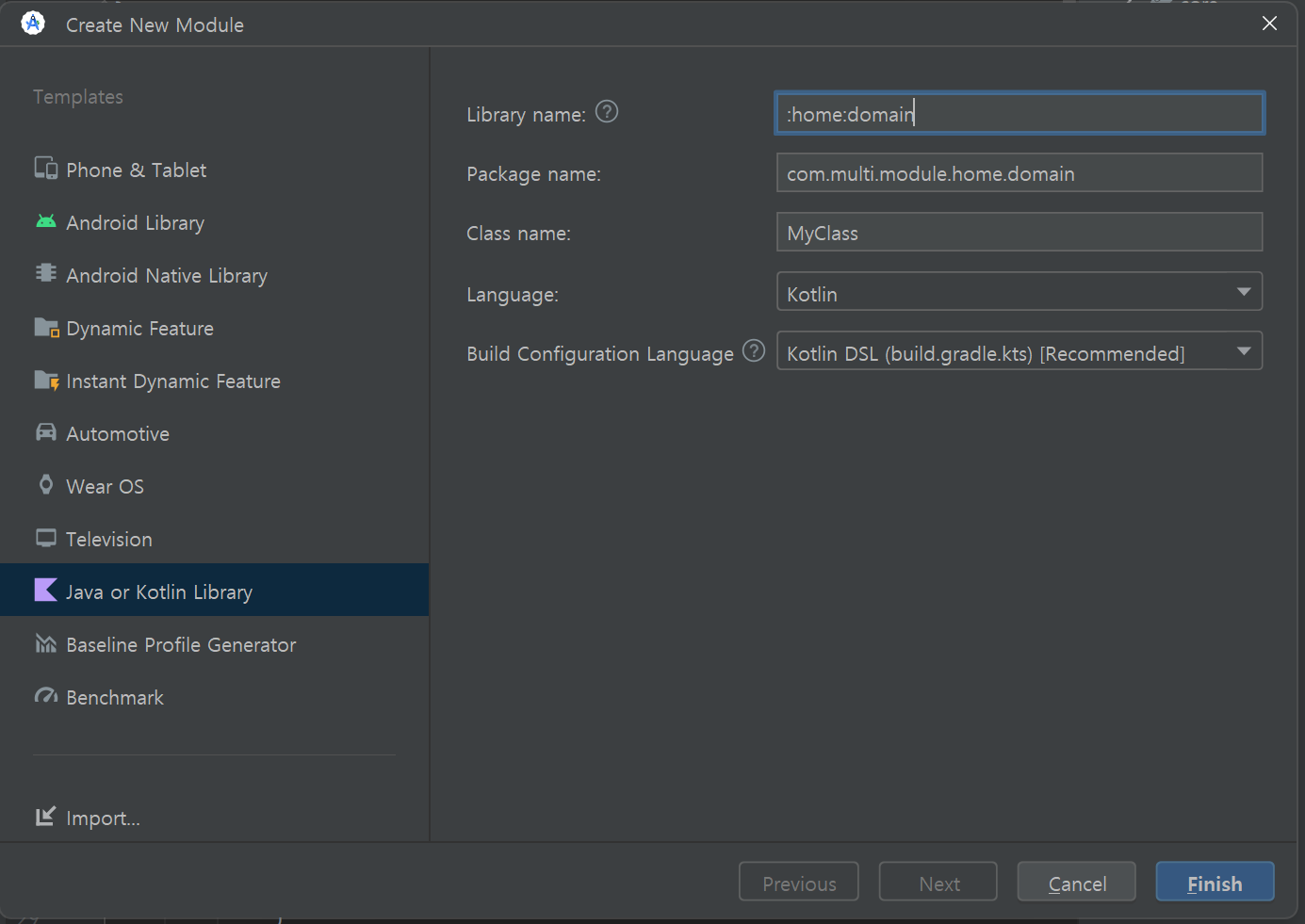Click the Library name: label
The height and width of the screenshot is (924, 1305).
526,115
